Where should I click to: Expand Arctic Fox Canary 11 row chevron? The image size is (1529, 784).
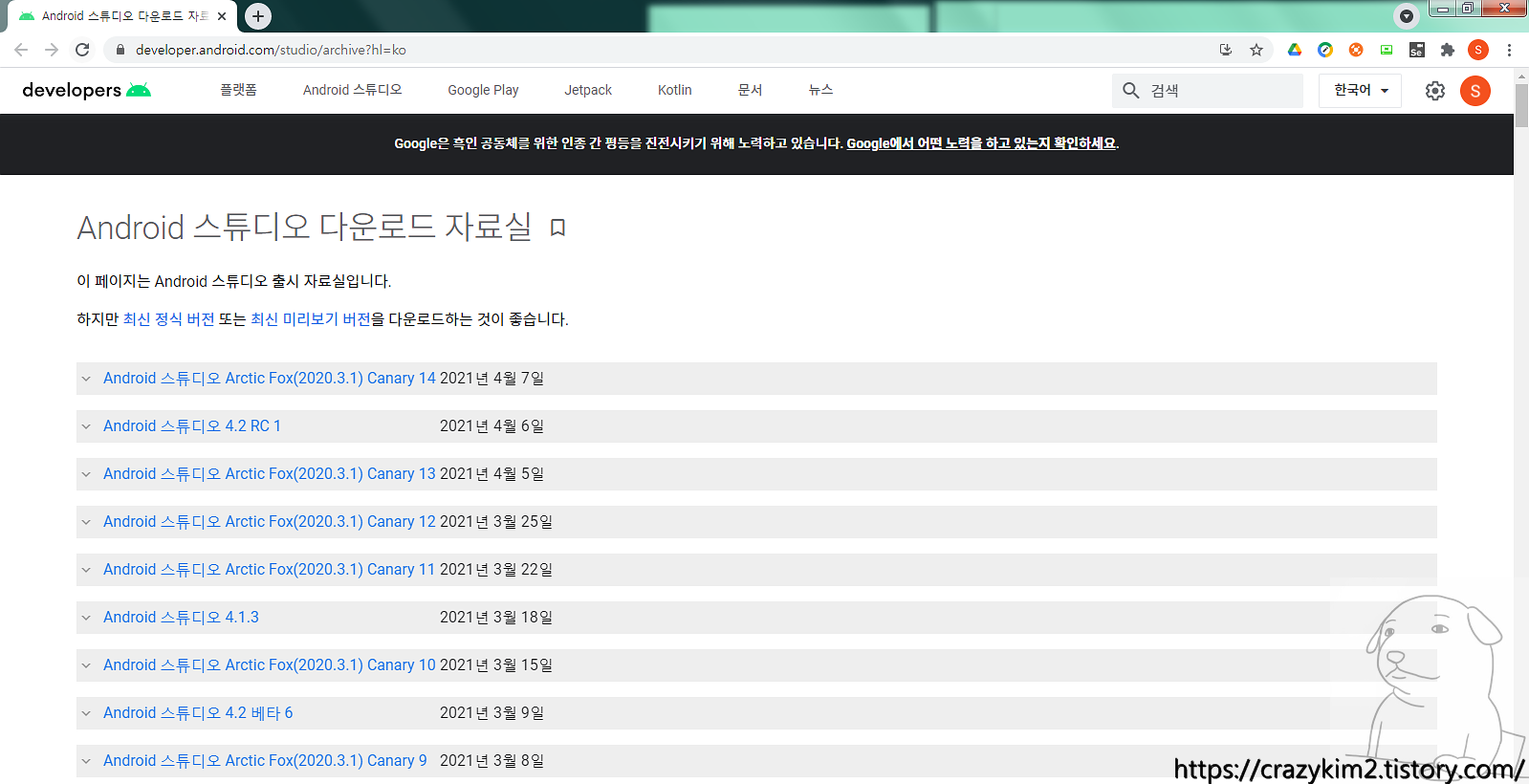coord(86,570)
